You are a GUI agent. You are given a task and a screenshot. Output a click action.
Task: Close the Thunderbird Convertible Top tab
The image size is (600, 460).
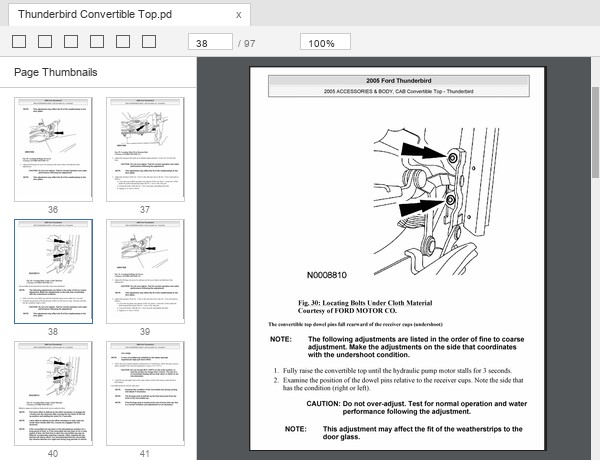[238, 15]
